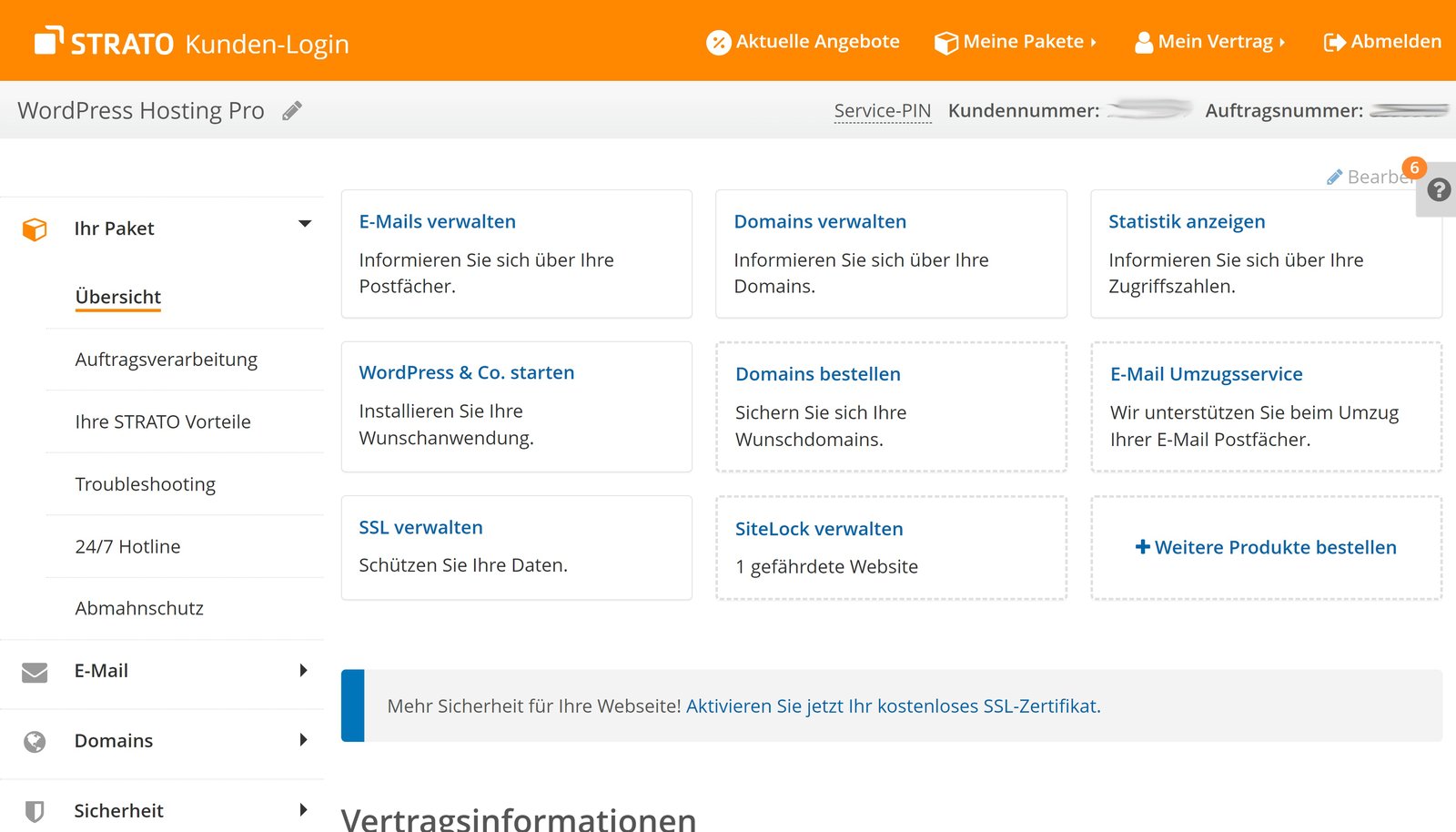The width and height of the screenshot is (1456, 832).
Task: Expand the Domains sidebar section
Action: pos(303,741)
